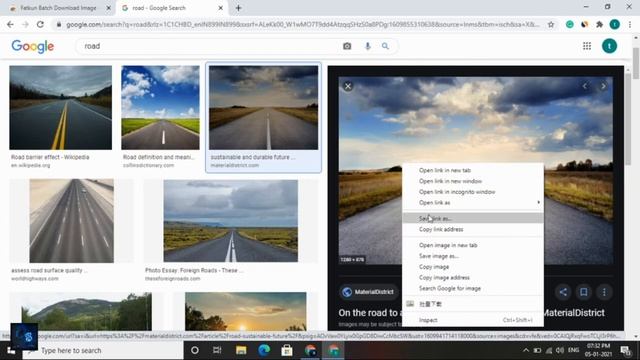The image size is (640, 360).
Task: Click the address bar URL
Action: click(302, 24)
